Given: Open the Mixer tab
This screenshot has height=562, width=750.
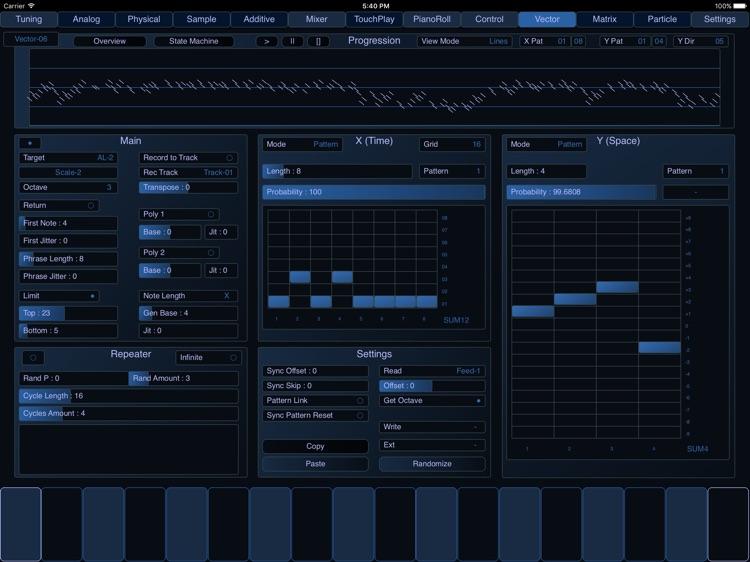Looking at the screenshot, I should (x=317, y=19).
